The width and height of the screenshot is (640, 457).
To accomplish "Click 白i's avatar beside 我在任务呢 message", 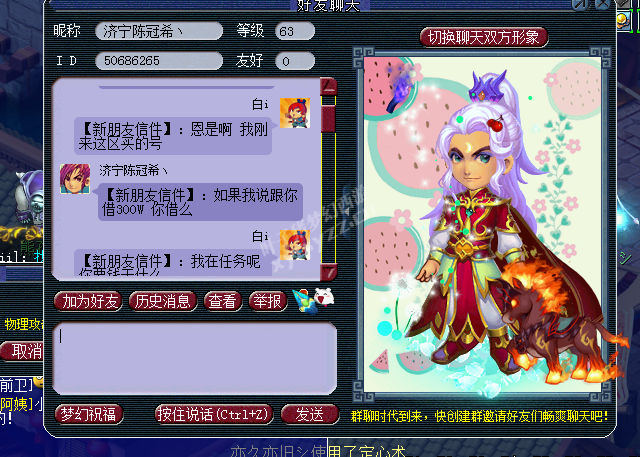I will click(x=295, y=245).
